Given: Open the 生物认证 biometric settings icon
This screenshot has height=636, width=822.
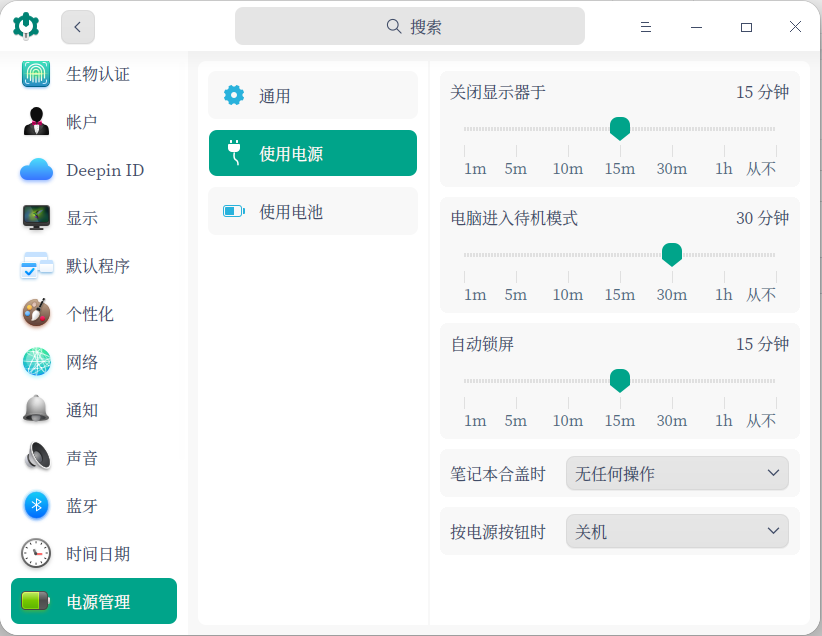Looking at the screenshot, I should click(x=36, y=74).
